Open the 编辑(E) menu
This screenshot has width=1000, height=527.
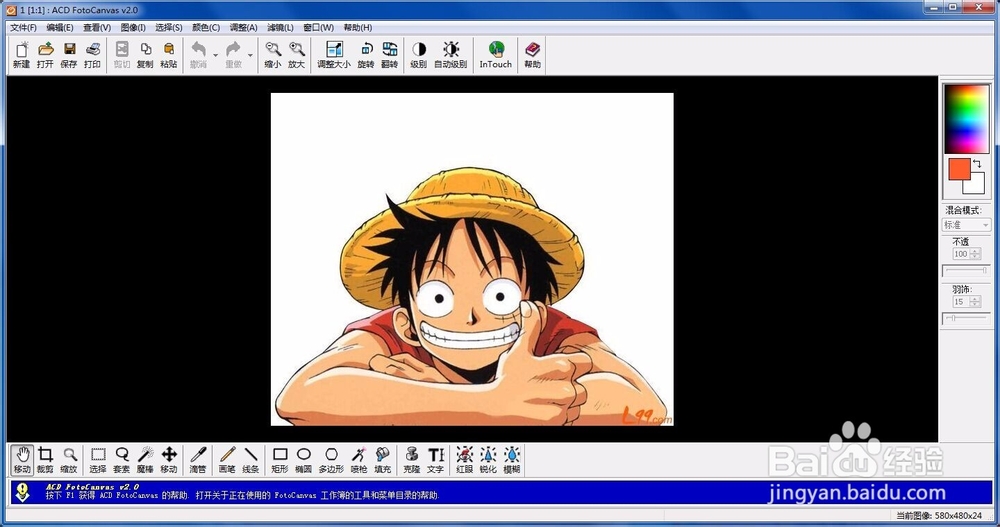(x=60, y=27)
